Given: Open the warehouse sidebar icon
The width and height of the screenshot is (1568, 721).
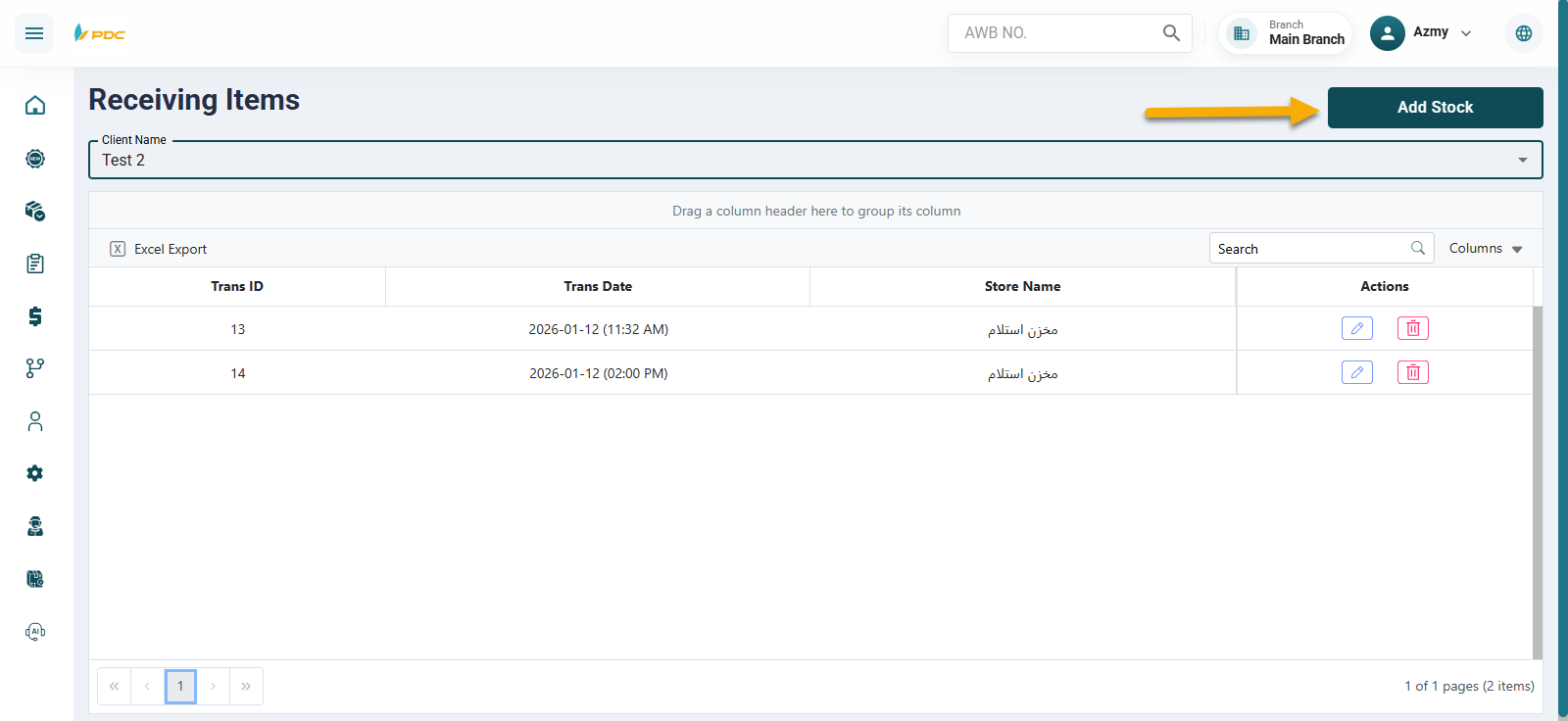Looking at the screenshot, I should coord(35,579).
